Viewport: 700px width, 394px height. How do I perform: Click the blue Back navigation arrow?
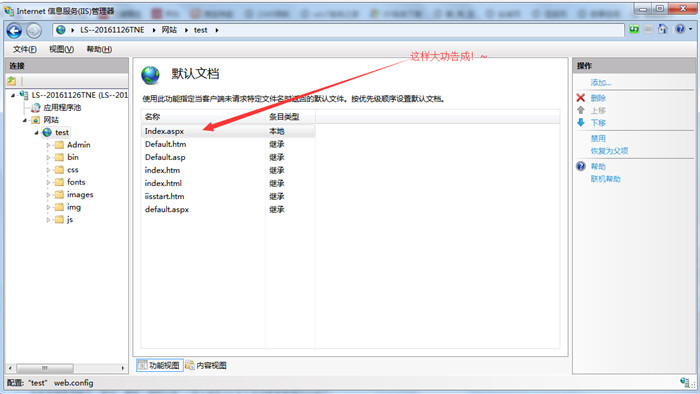(14, 30)
